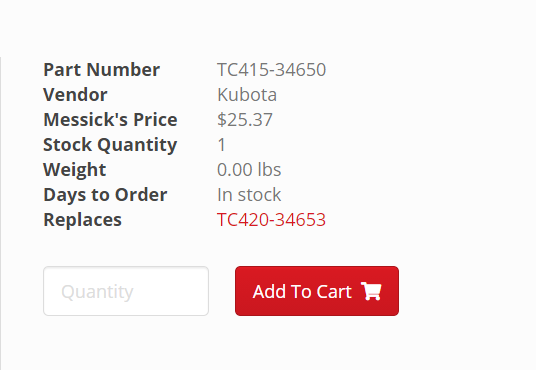Click the vertical divider line at left edge

(1, 213)
